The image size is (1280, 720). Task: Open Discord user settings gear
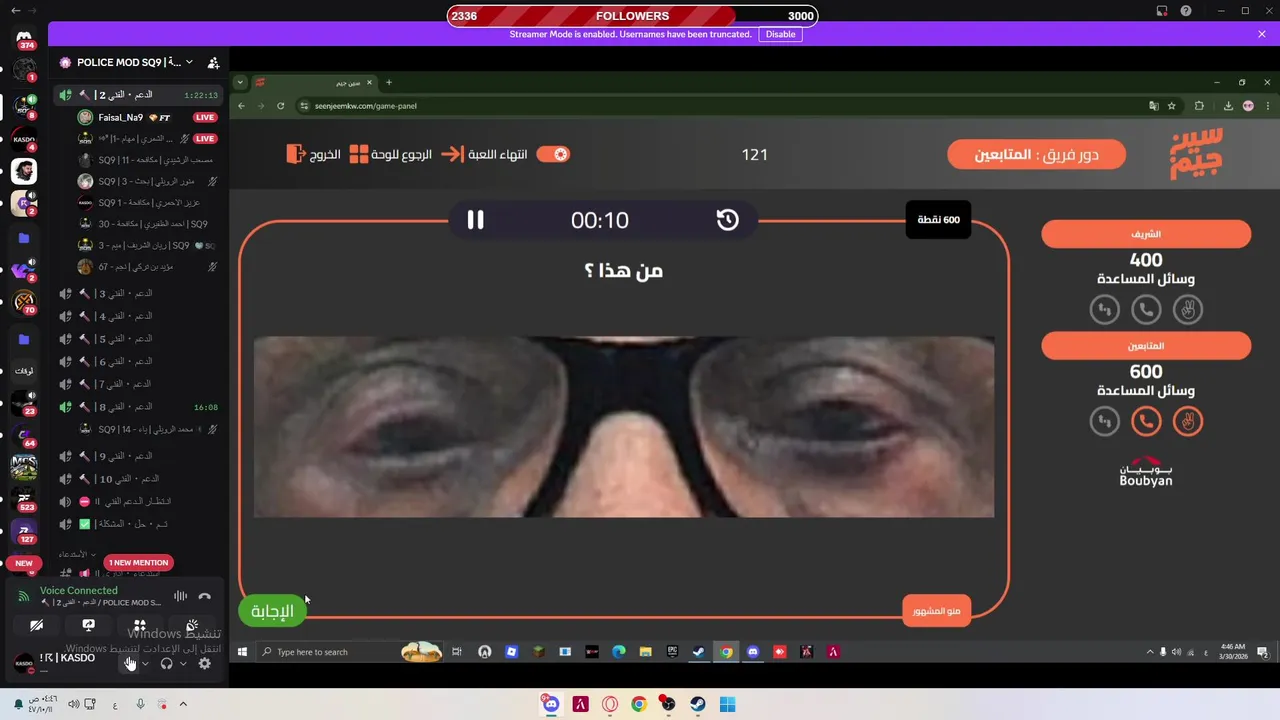pyautogui.click(x=204, y=663)
